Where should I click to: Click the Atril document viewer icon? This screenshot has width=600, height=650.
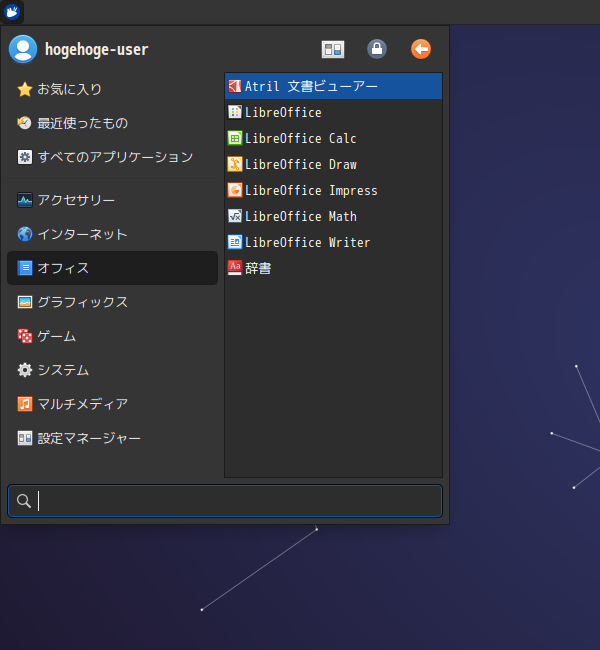pos(235,86)
